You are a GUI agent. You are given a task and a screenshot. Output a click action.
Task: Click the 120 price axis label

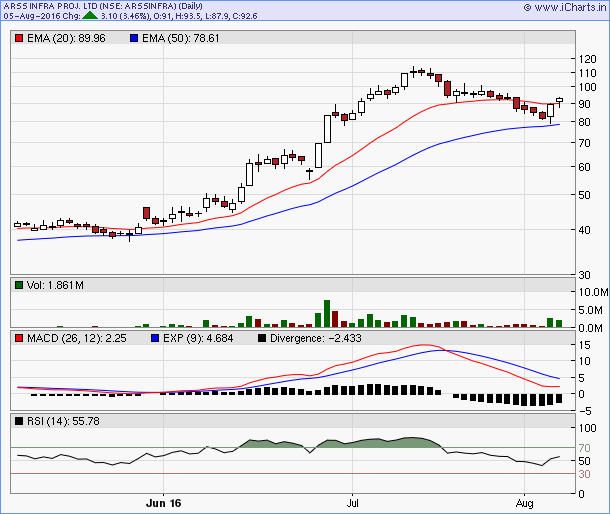(587, 59)
